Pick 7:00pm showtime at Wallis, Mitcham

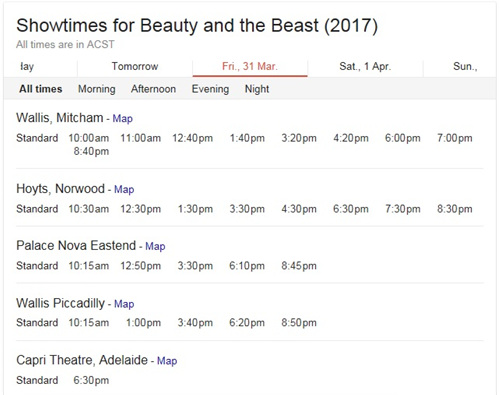tap(455, 138)
